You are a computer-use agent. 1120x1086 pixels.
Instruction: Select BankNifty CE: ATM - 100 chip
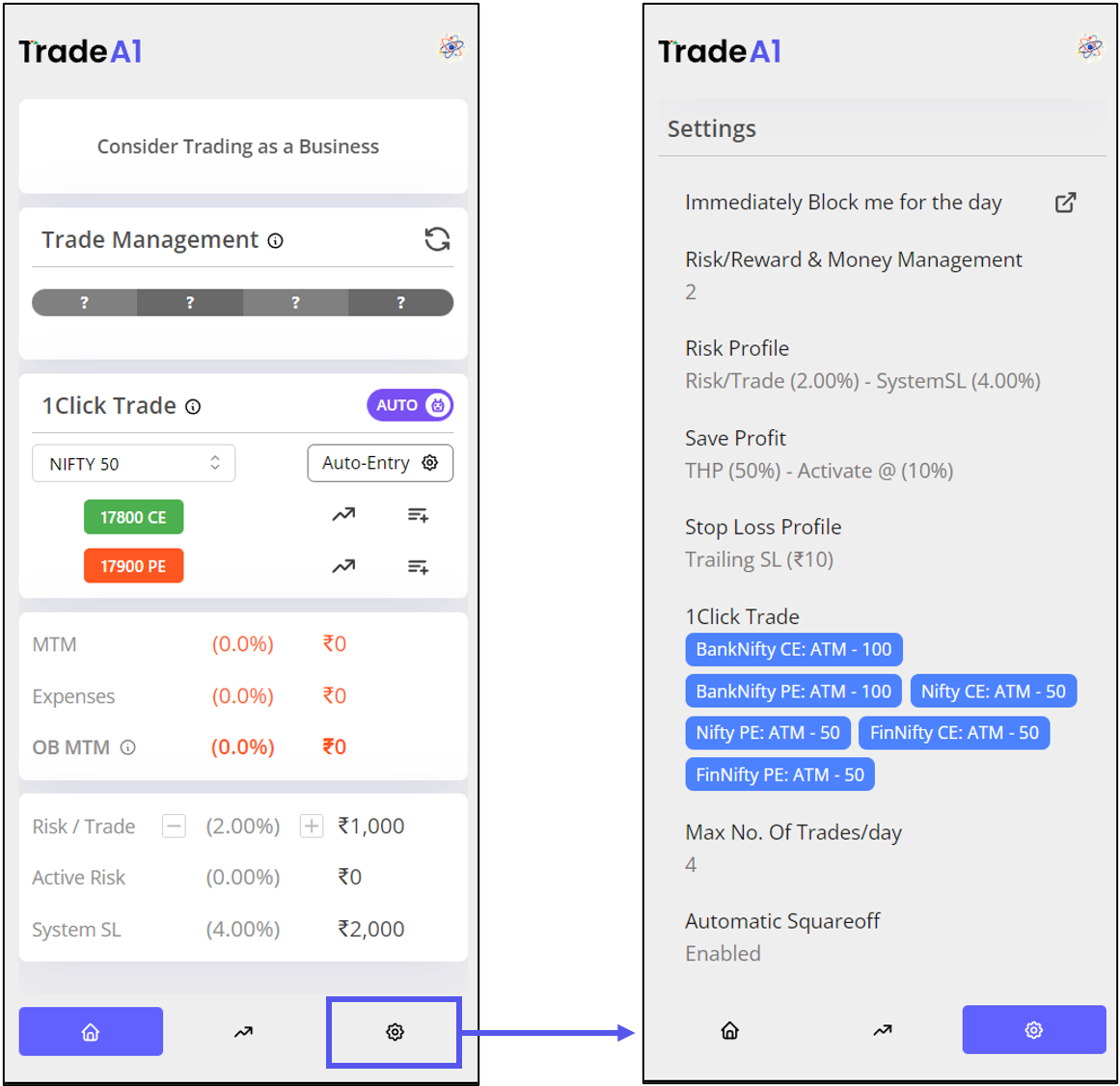(x=794, y=649)
